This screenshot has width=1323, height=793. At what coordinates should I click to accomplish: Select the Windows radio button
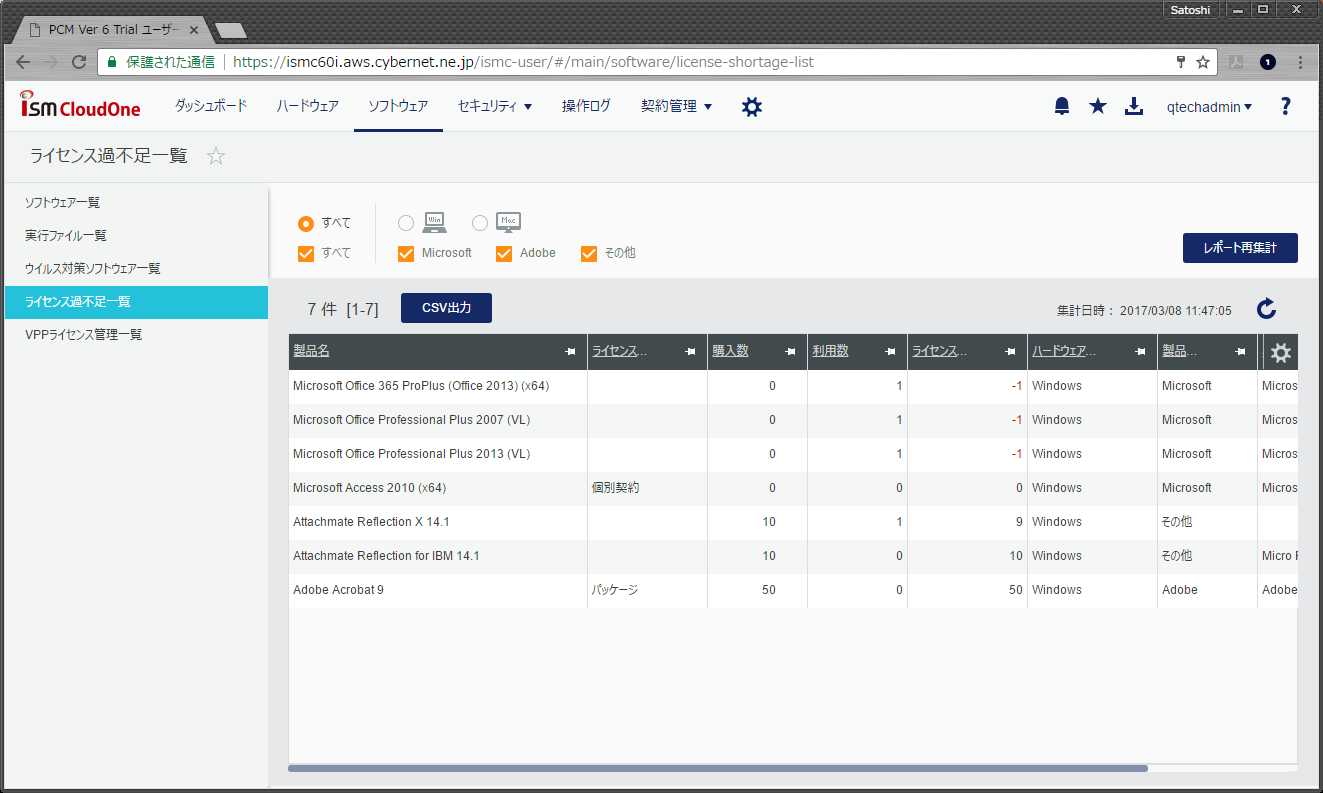pos(406,223)
